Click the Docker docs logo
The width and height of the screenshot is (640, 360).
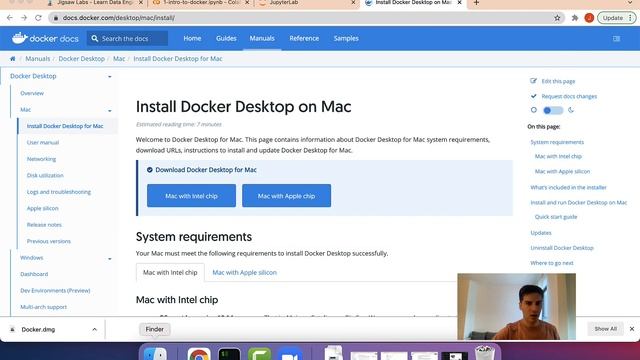click(x=45, y=38)
